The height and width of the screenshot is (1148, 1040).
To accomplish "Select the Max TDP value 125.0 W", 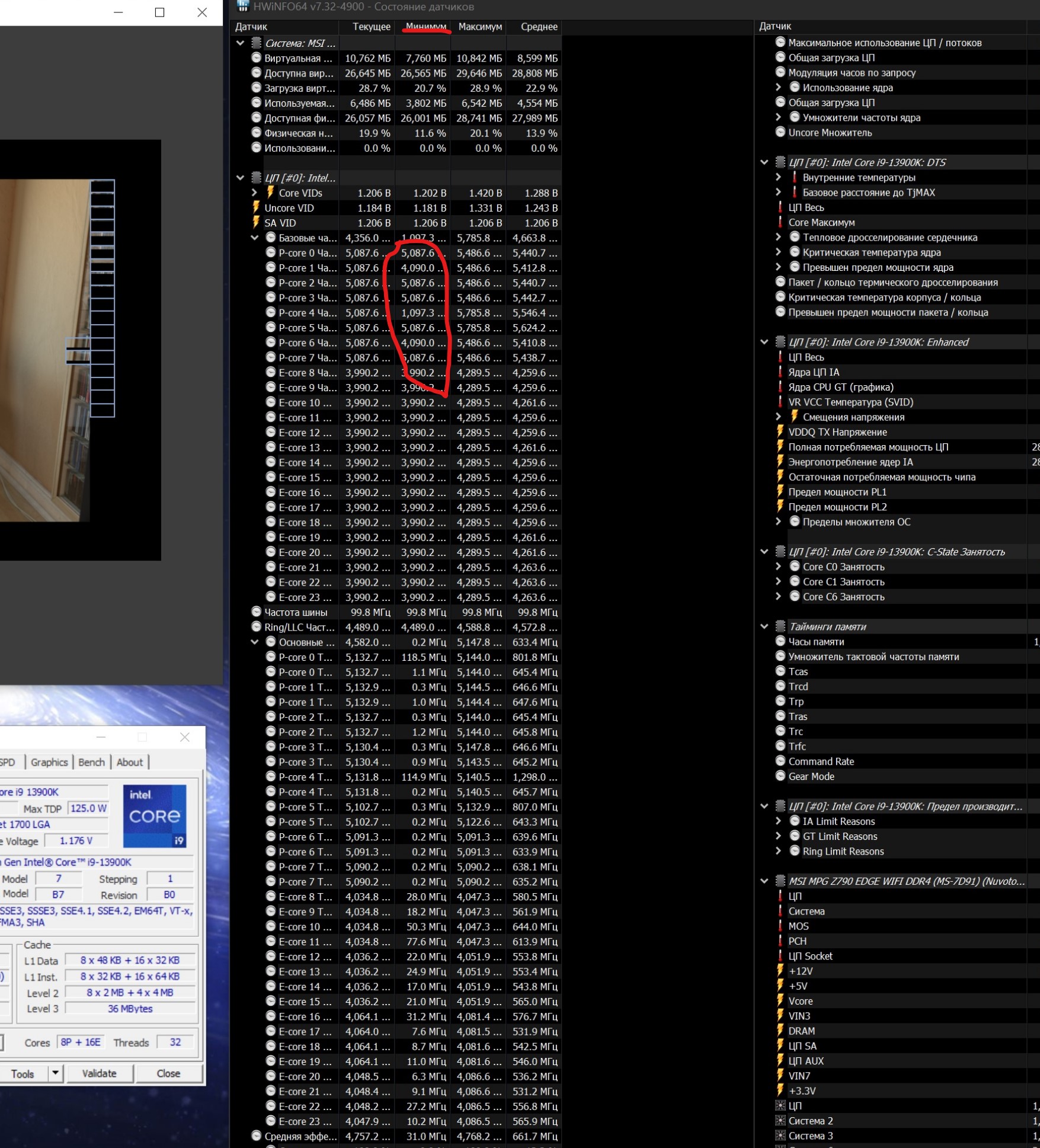I will (x=88, y=808).
